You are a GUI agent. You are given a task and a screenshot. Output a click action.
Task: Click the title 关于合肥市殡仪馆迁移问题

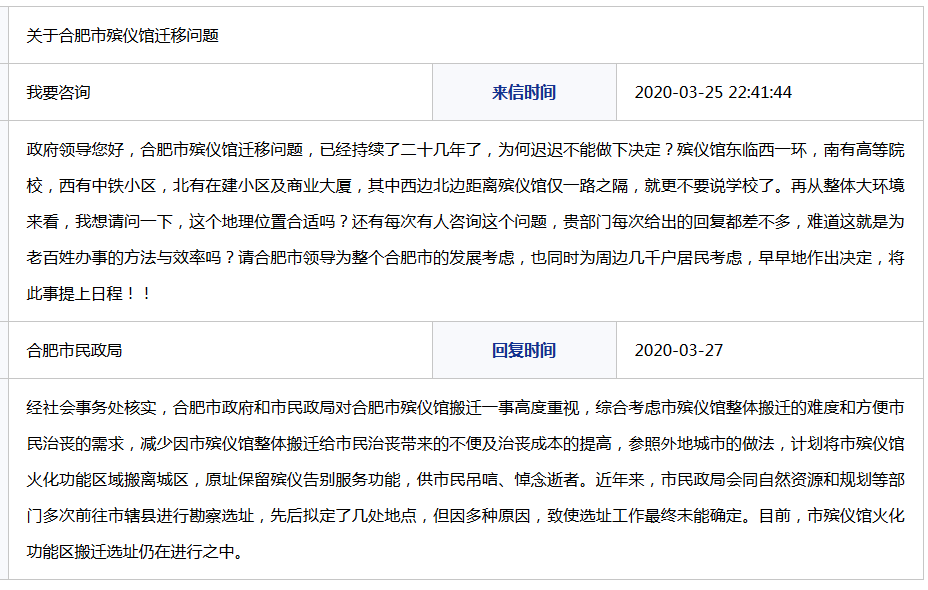[123, 36]
